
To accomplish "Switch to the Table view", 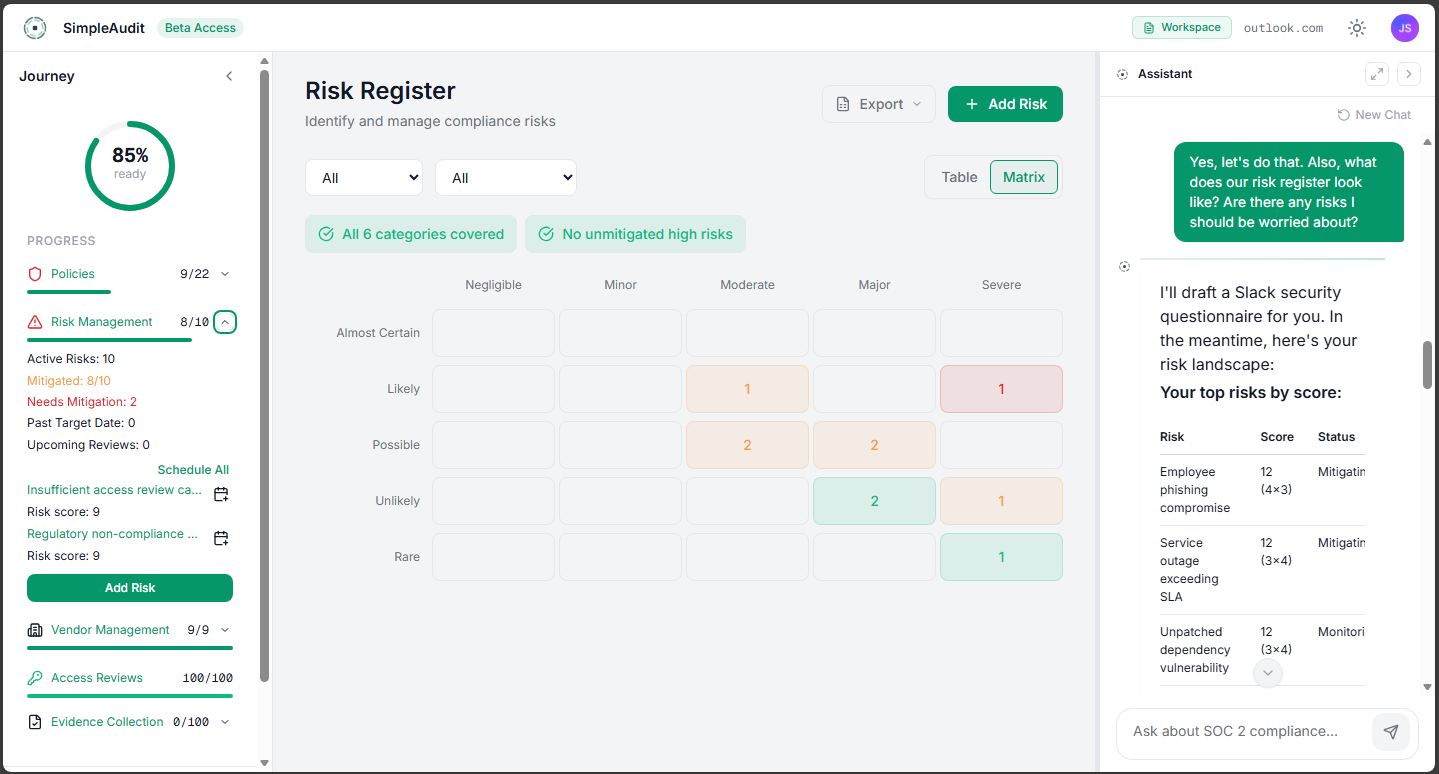I will tap(959, 177).
